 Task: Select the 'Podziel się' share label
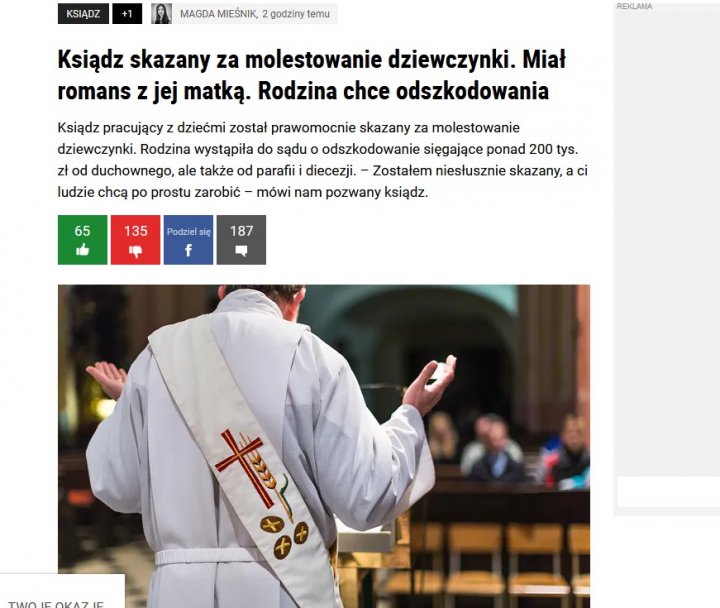188,231
